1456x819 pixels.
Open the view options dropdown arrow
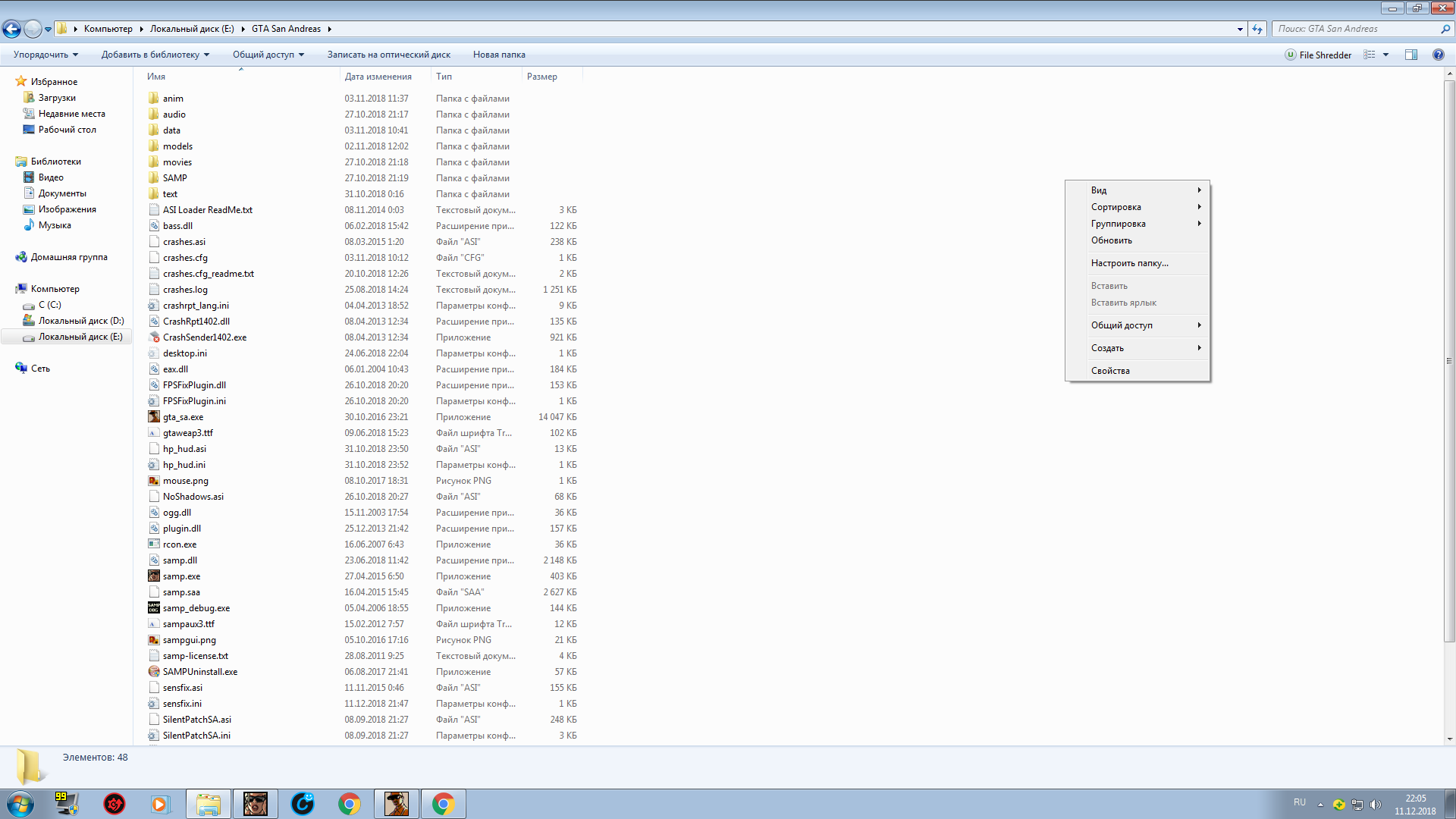point(1385,55)
